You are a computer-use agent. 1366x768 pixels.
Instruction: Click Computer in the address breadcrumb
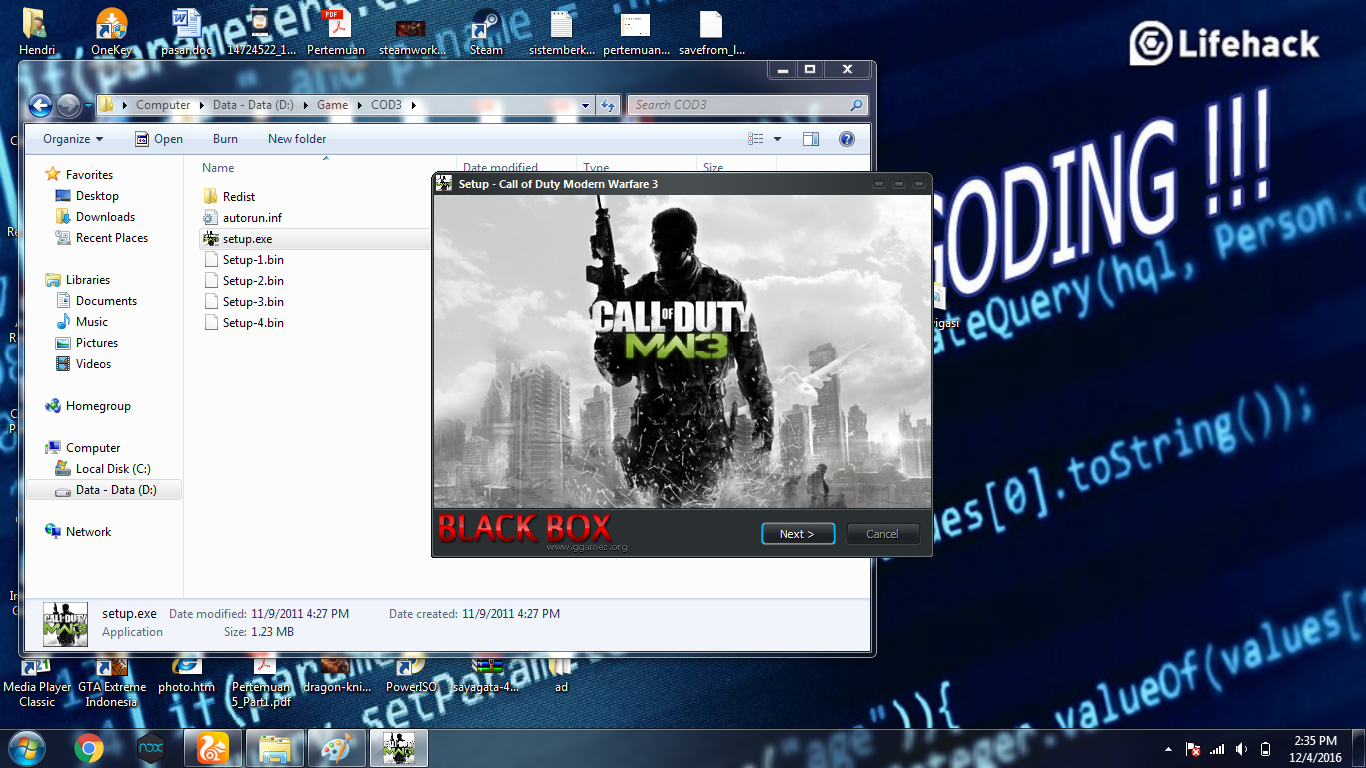pos(163,105)
